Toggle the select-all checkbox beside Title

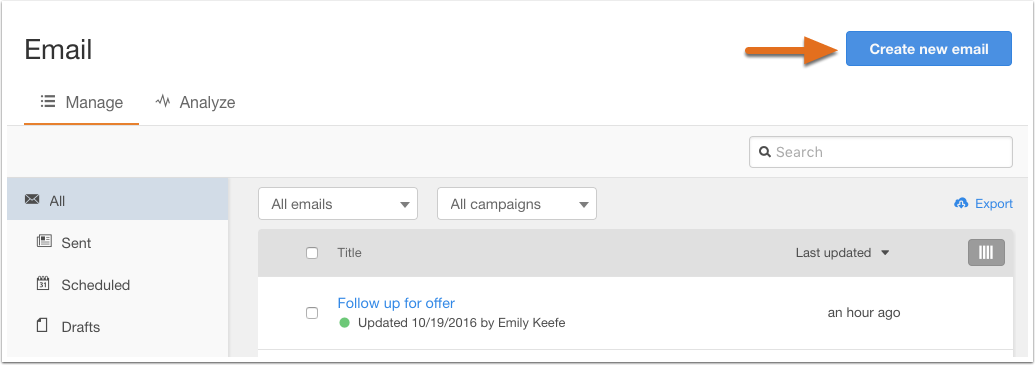[312, 253]
